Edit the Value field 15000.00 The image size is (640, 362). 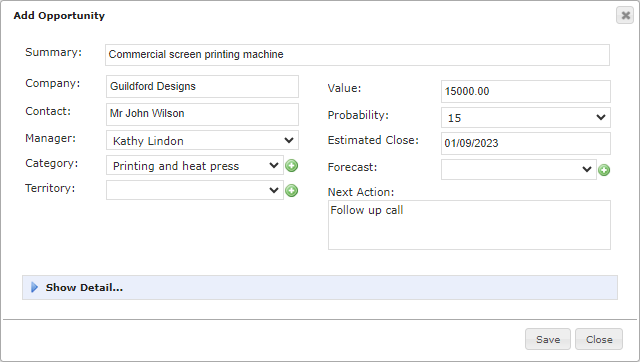pyautogui.click(x=526, y=91)
